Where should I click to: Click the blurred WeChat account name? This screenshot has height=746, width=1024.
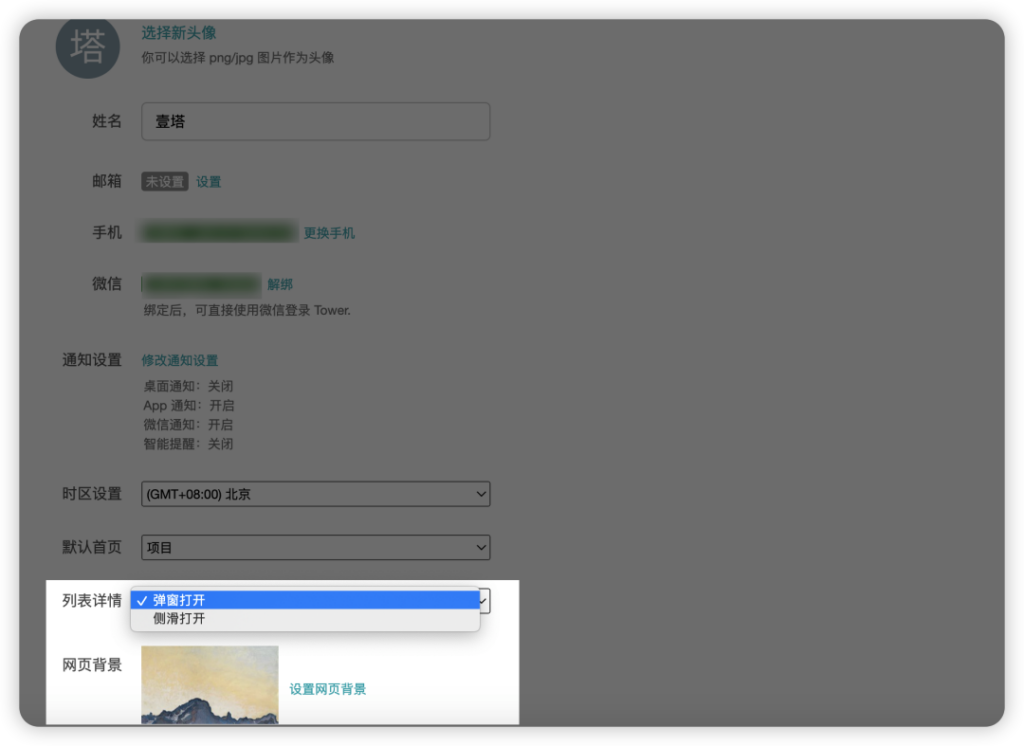202,284
